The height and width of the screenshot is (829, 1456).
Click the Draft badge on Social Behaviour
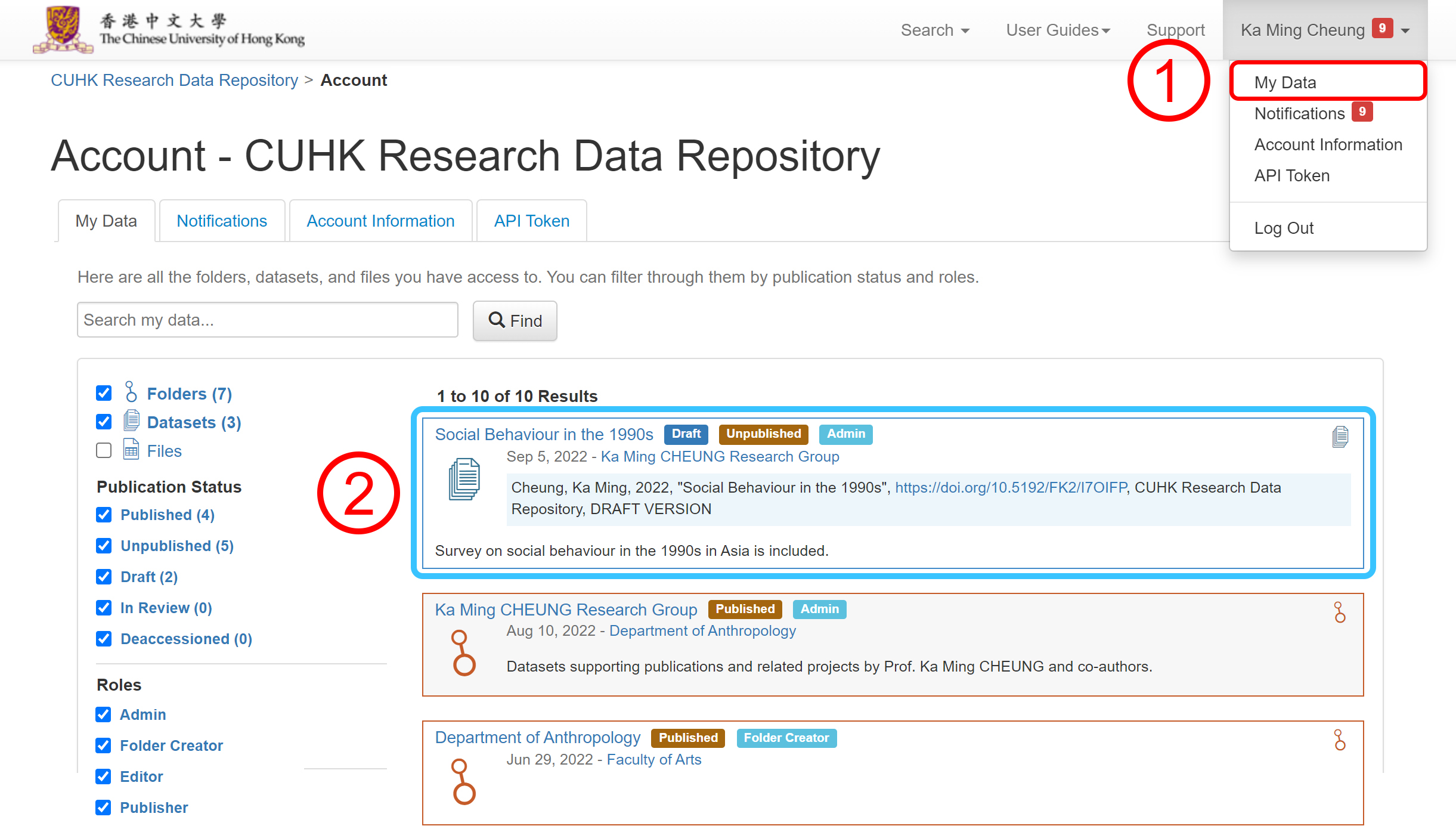pyautogui.click(x=686, y=434)
